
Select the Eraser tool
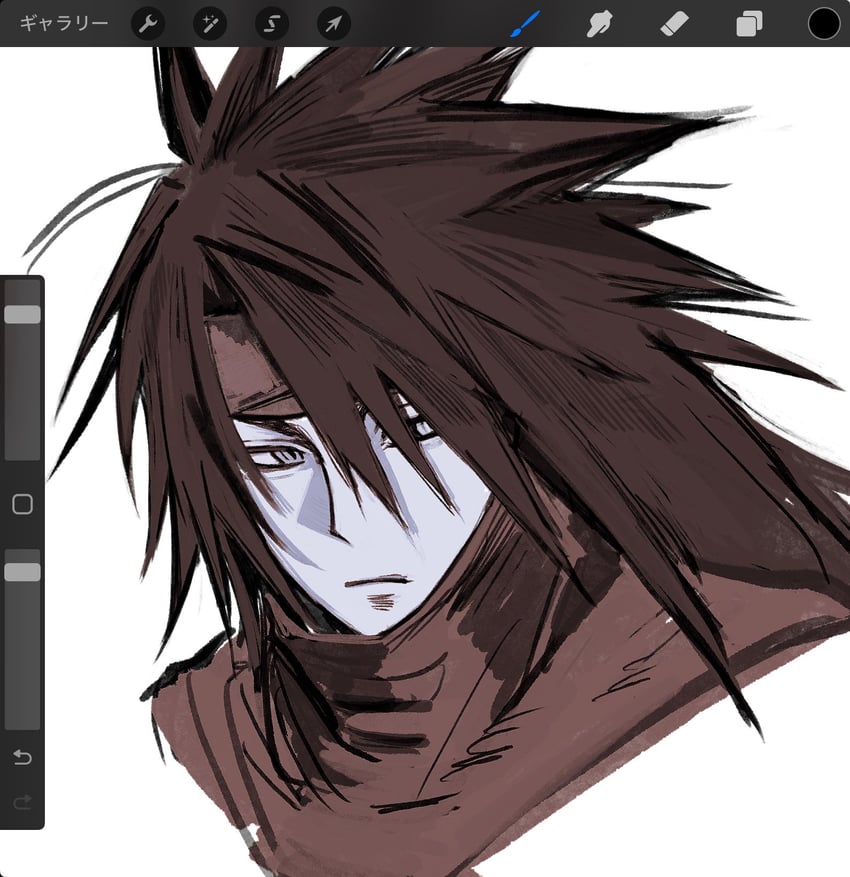click(x=674, y=25)
